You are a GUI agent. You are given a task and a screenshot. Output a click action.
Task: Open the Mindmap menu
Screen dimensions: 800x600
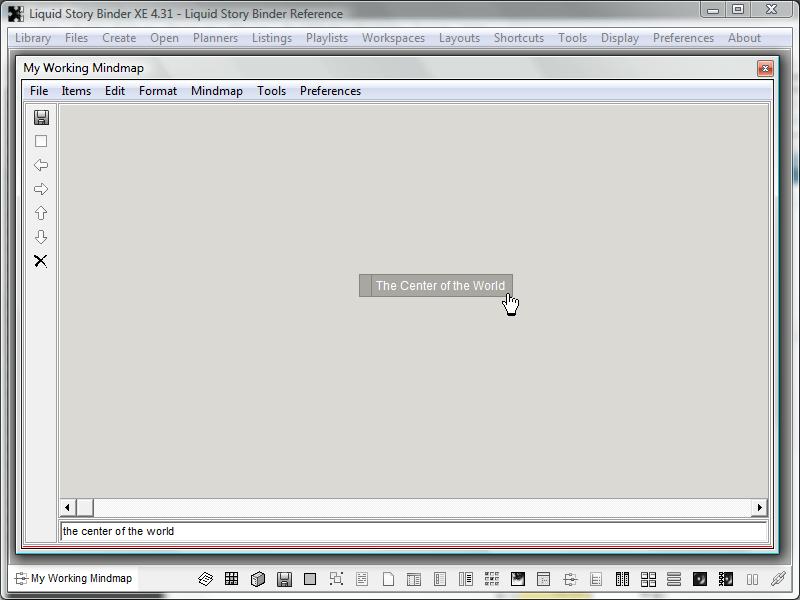[216, 91]
